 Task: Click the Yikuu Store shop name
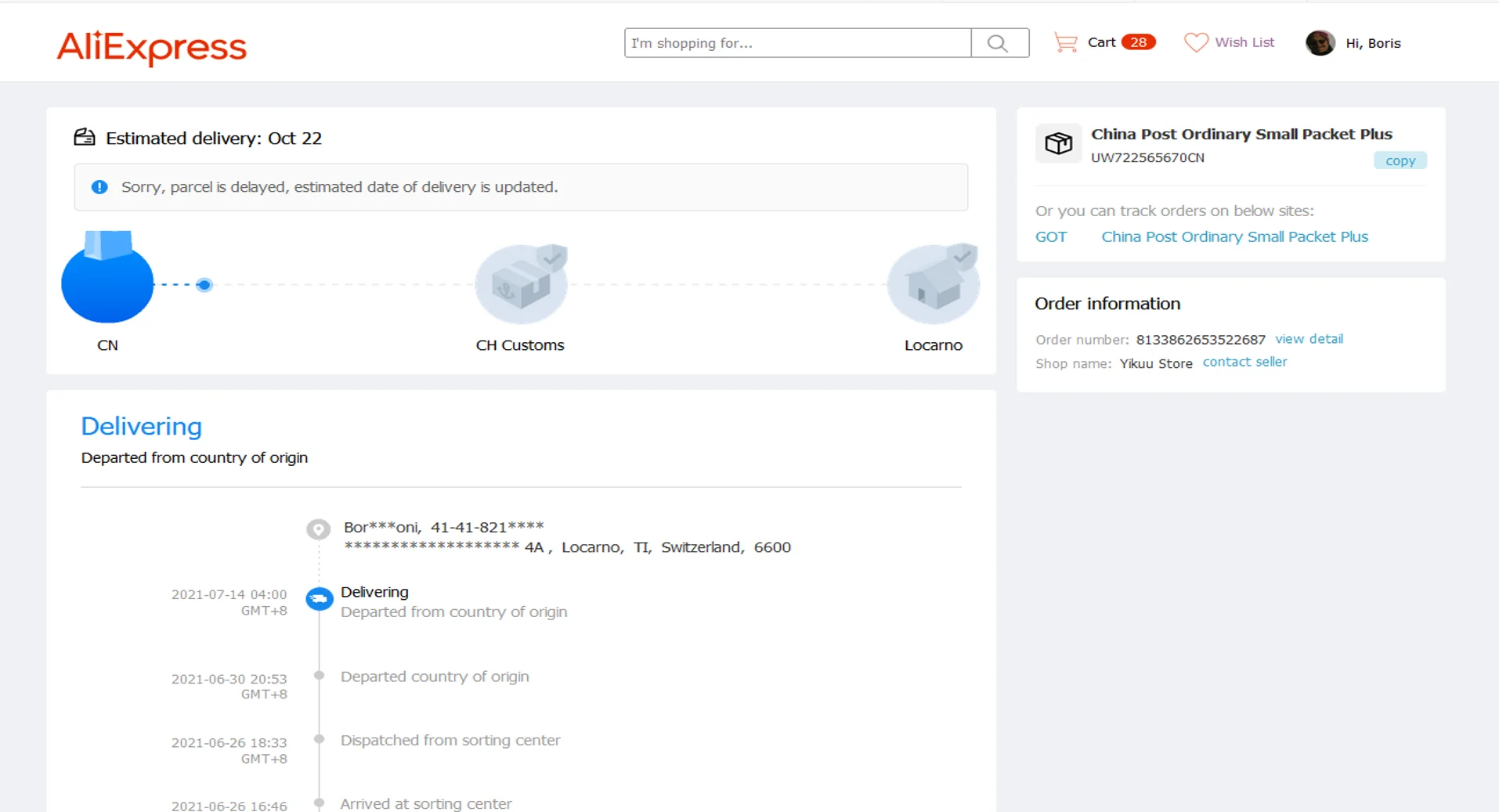(1156, 363)
